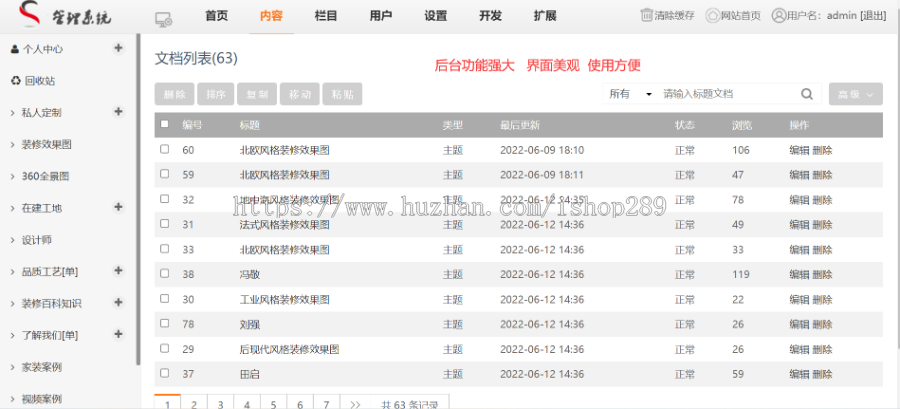Click the sidebar vertical scrollbar
Image resolution: width=900 pixels, height=409 pixels.
click(138, 199)
